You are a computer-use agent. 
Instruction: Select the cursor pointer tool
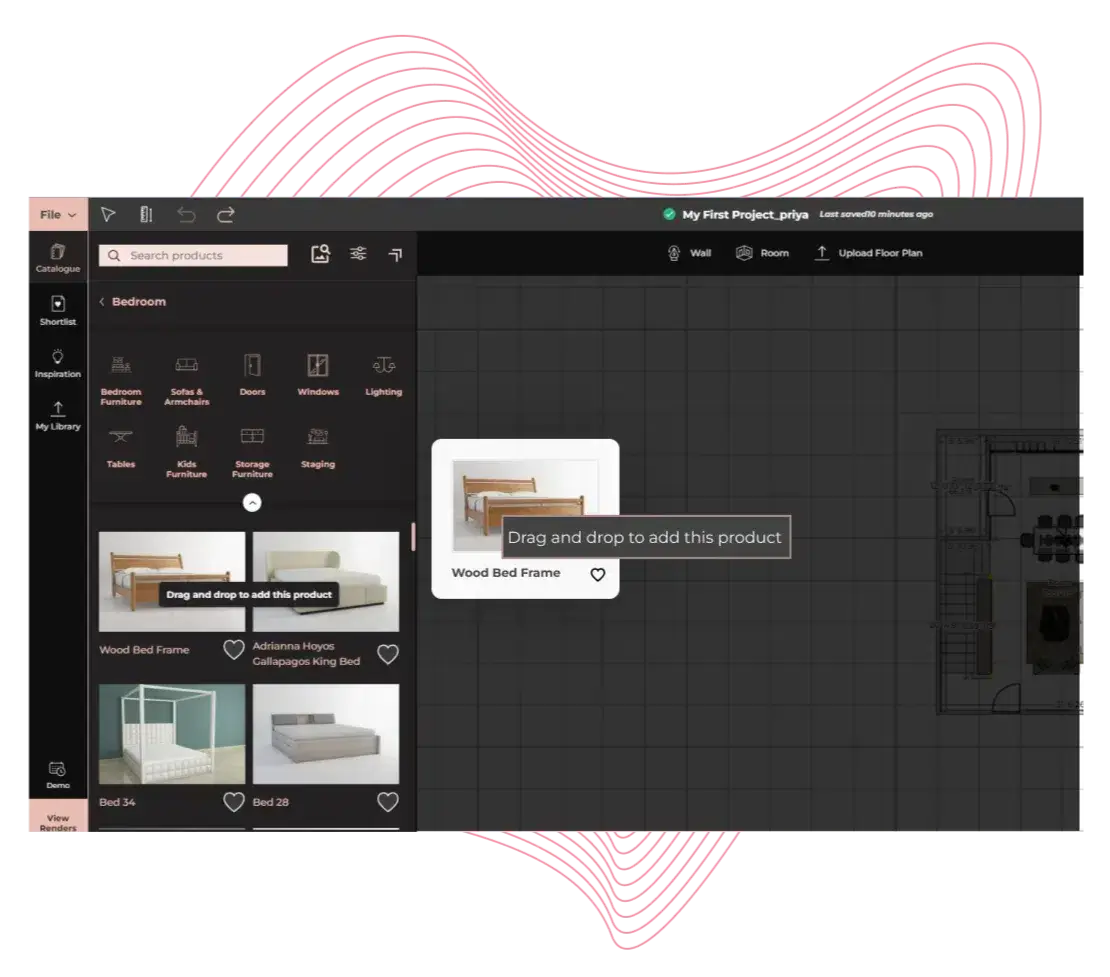[108, 214]
